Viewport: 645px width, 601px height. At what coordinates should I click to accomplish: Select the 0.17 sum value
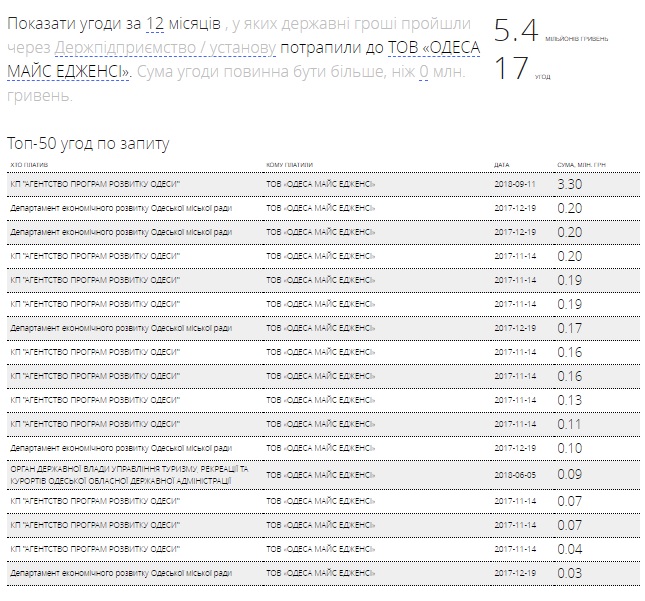pyautogui.click(x=570, y=328)
